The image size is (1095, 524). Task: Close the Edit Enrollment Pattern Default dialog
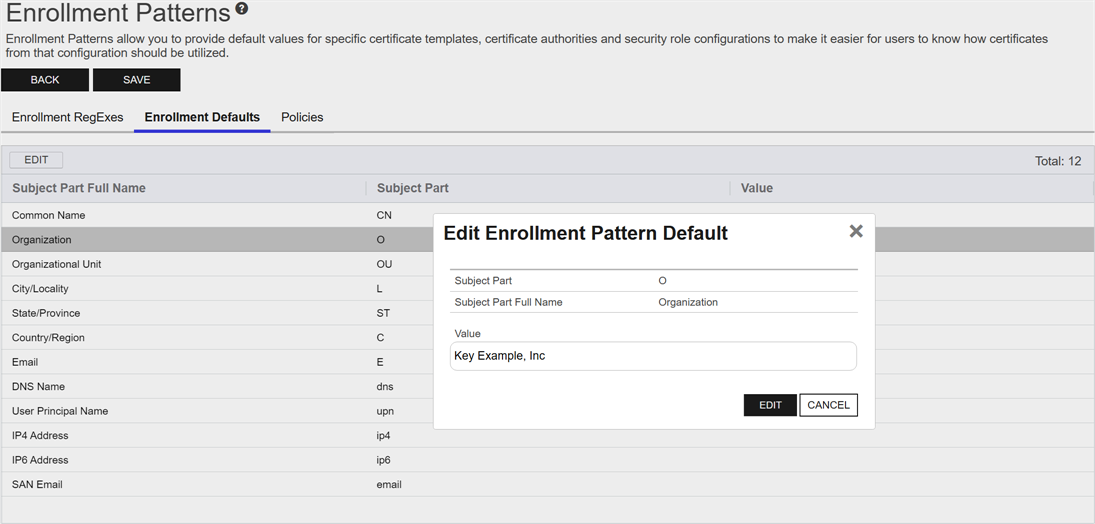click(855, 231)
